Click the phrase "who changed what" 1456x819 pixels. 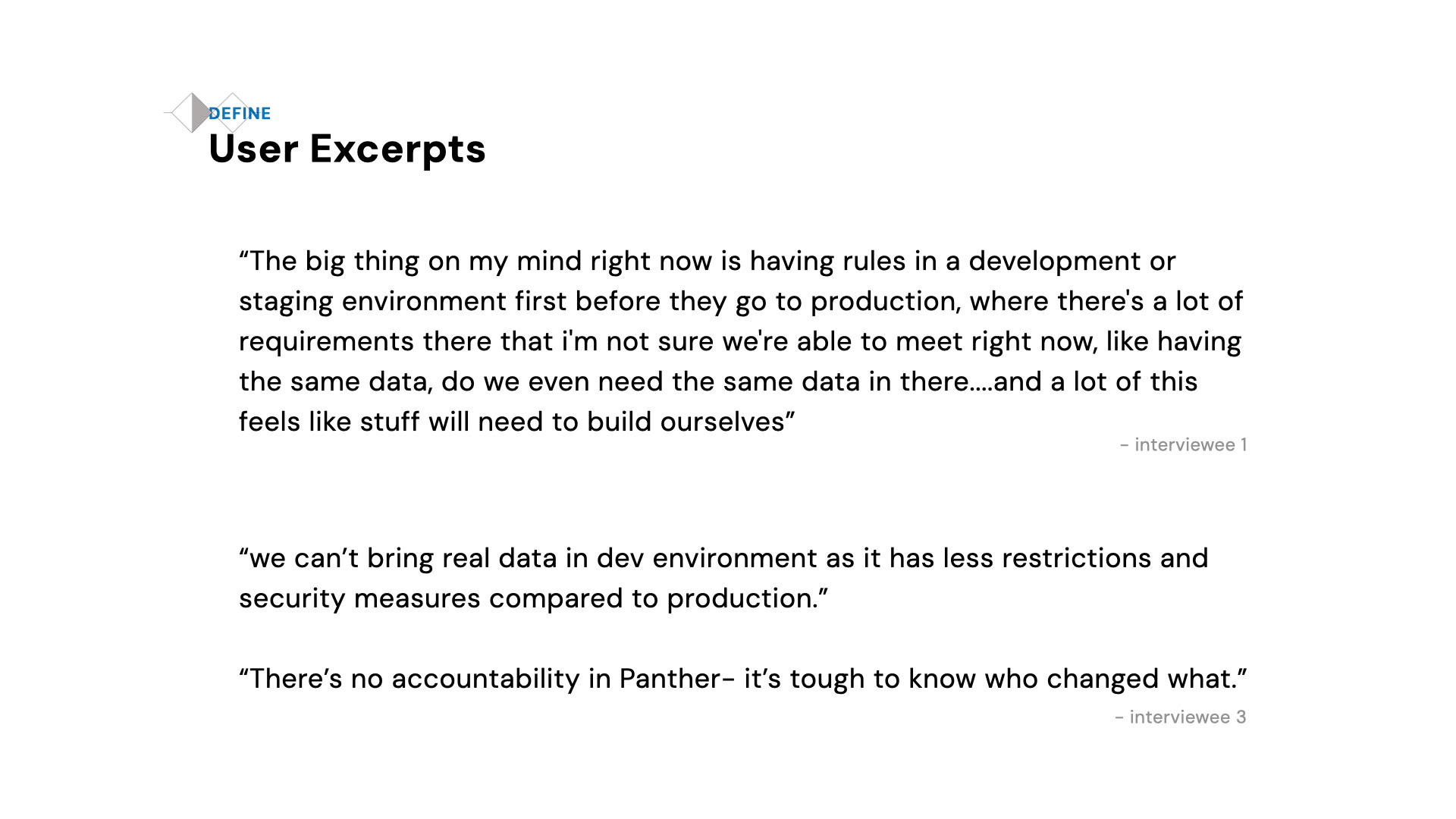[1115, 679]
